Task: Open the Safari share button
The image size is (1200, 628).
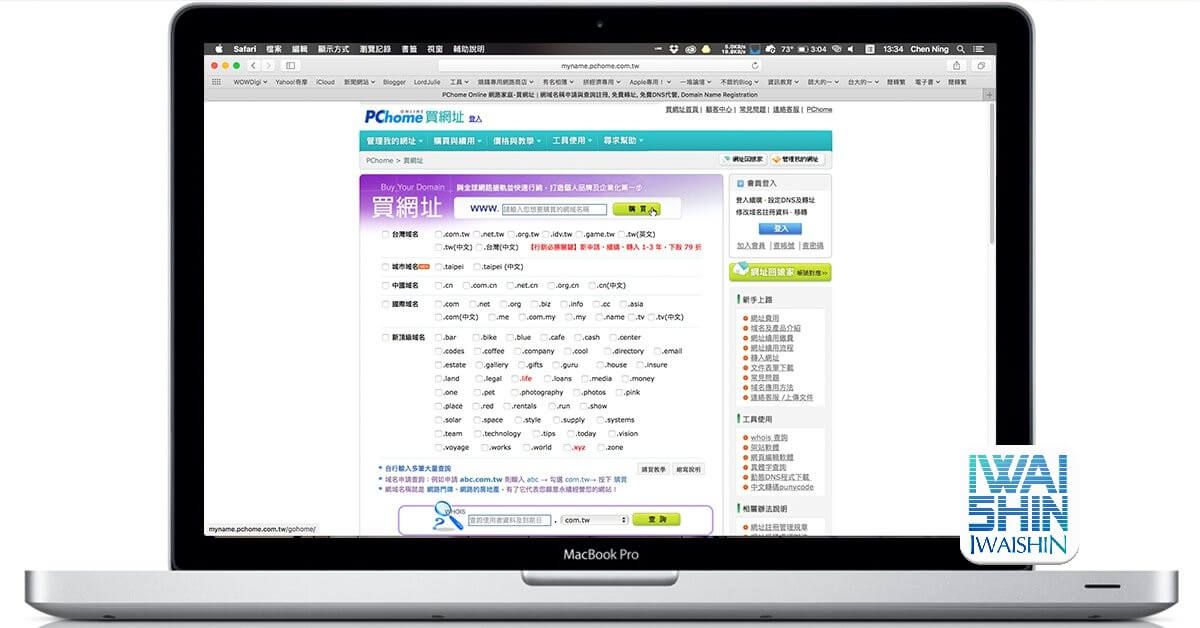Action: 958,65
